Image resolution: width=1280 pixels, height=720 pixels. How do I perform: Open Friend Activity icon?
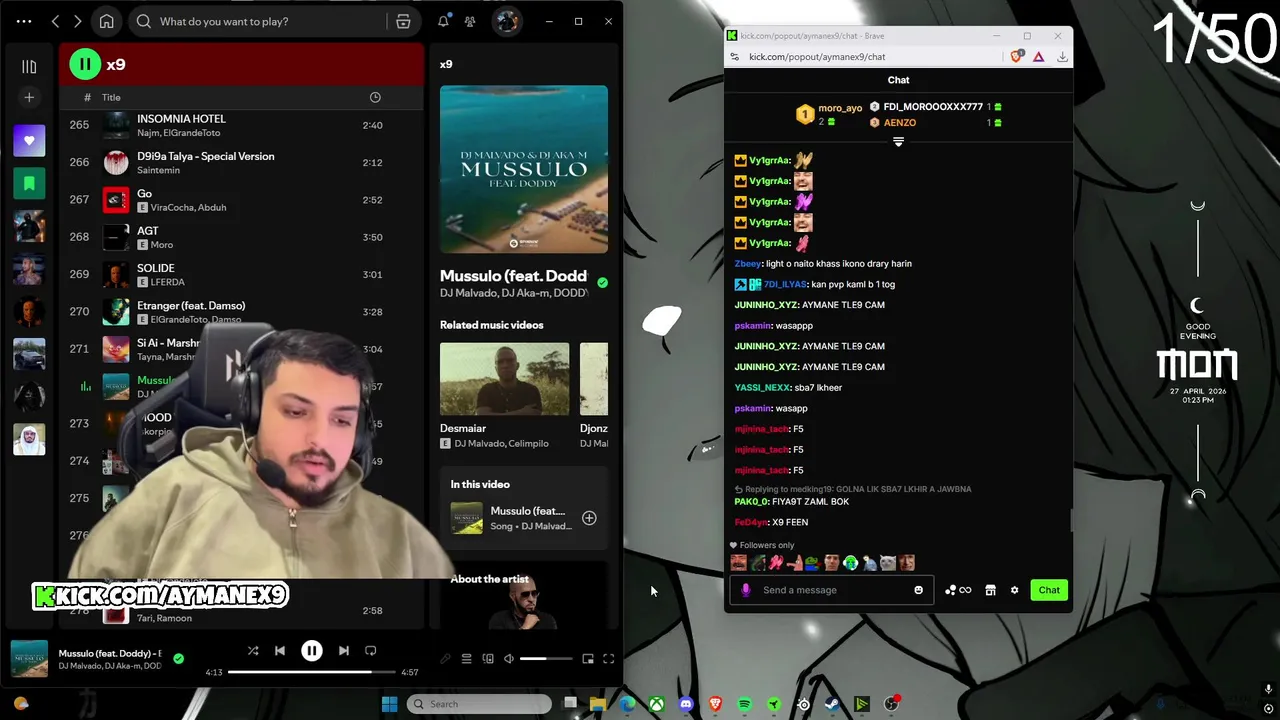(470, 21)
